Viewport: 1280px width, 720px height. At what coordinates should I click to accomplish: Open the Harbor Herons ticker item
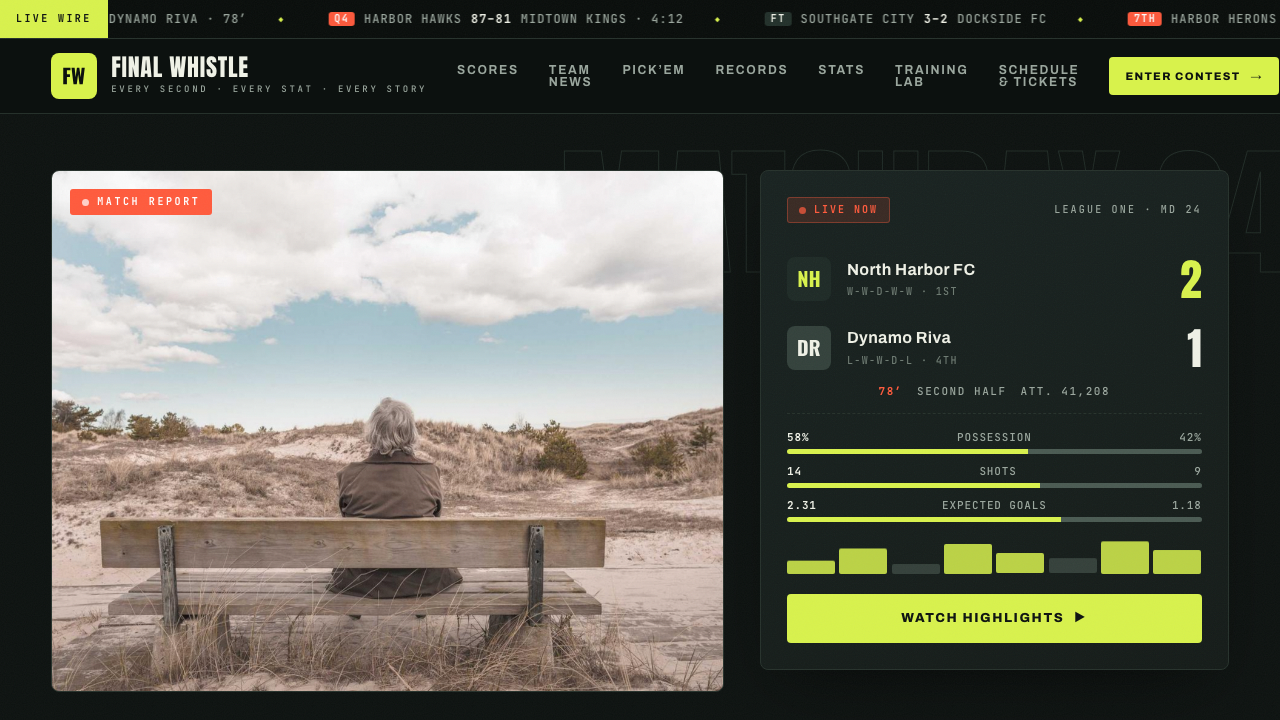(x=1224, y=19)
